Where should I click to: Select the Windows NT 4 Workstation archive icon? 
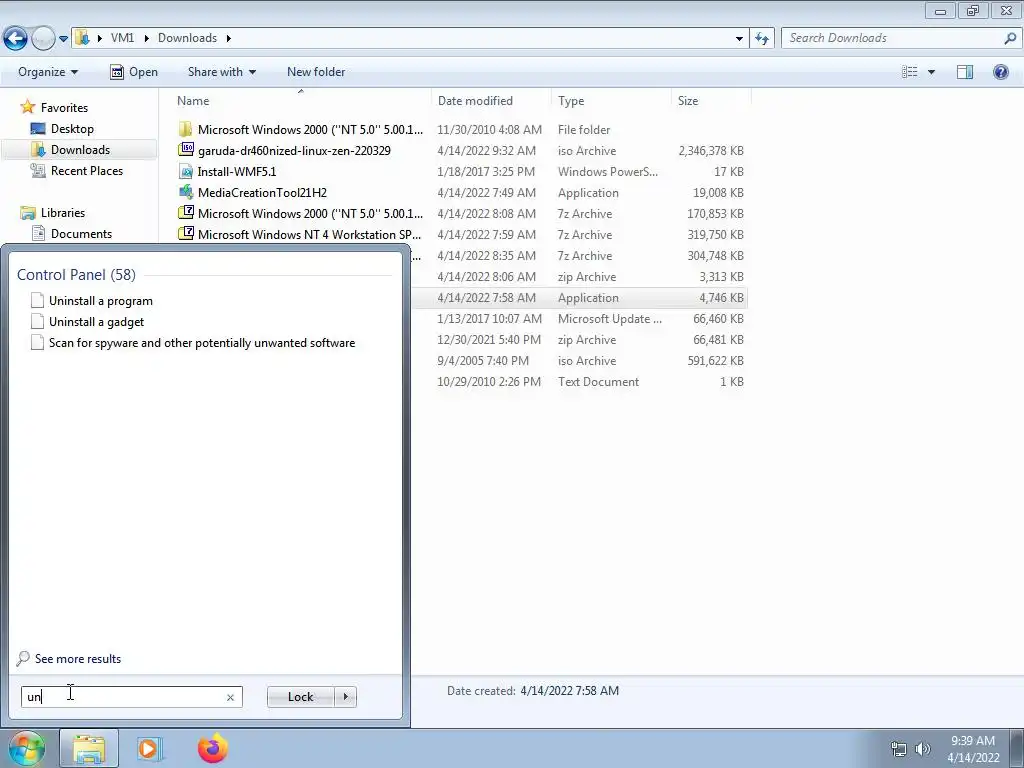coord(186,234)
